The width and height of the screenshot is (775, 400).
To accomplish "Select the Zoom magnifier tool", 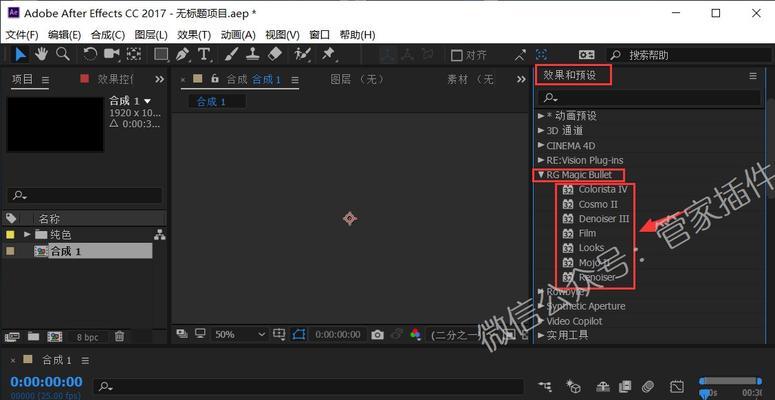I will click(63, 54).
